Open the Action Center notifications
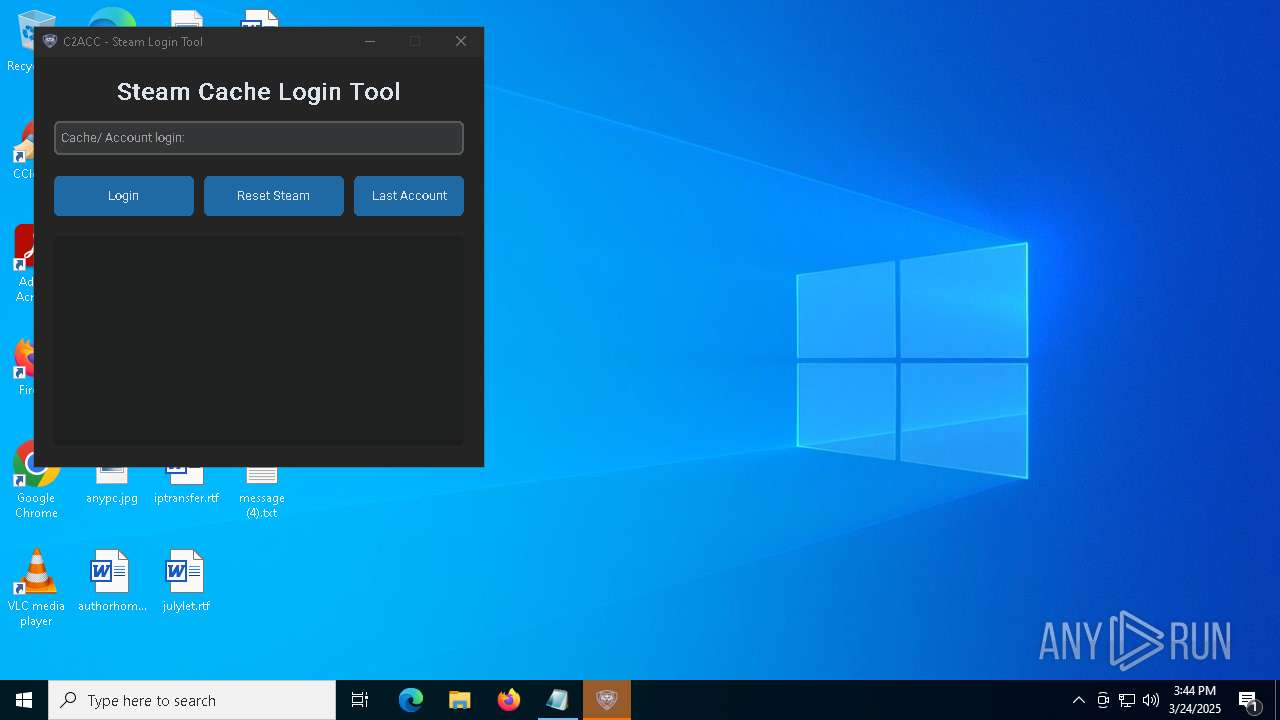The image size is (1280, 720). [1249, 700]
